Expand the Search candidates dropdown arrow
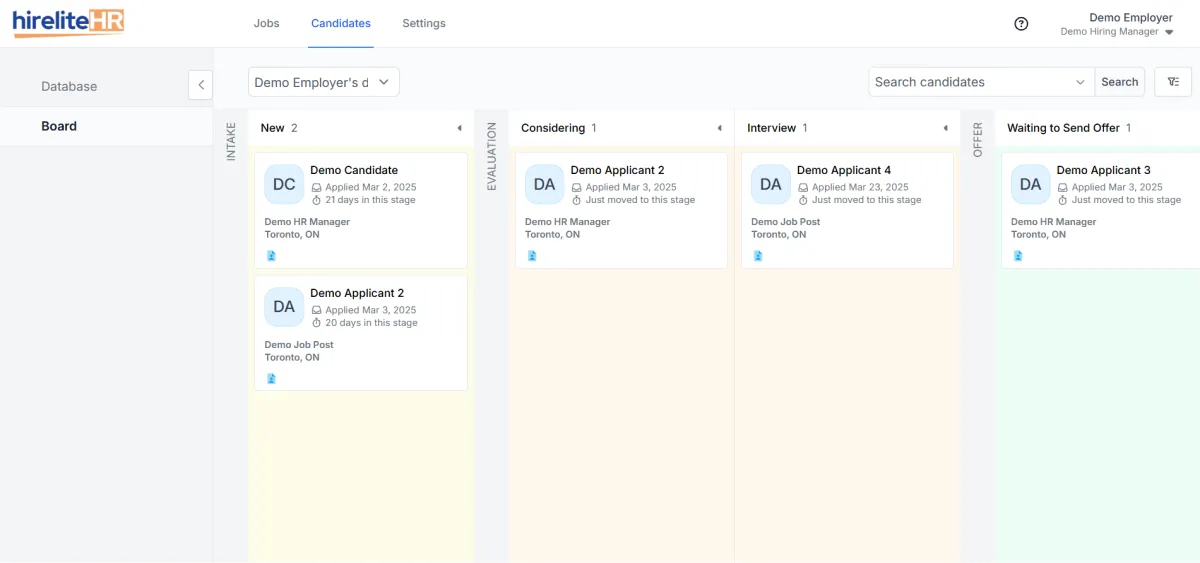This screenshot has height=563, width=1200. coord(1080,82)
